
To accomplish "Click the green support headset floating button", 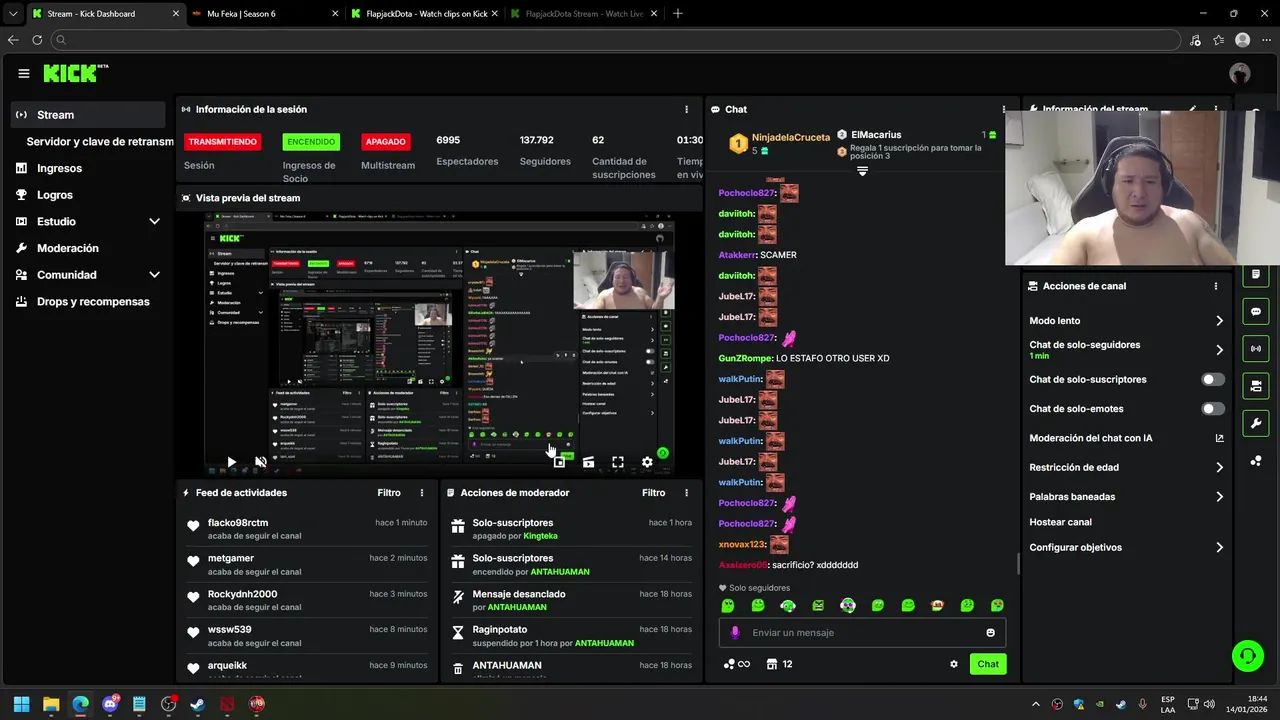I will [1248, 656].
